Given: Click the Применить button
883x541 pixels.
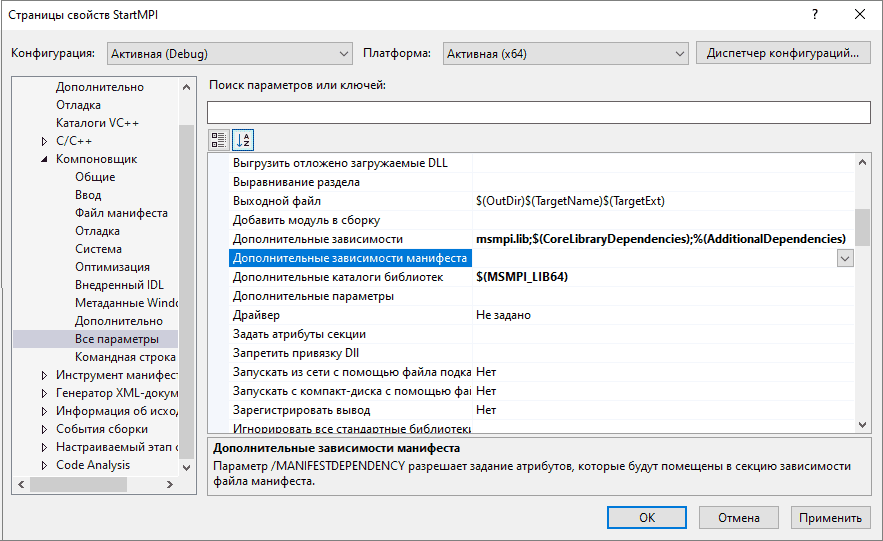Looking at the screenshot, I should pos(830,518).
